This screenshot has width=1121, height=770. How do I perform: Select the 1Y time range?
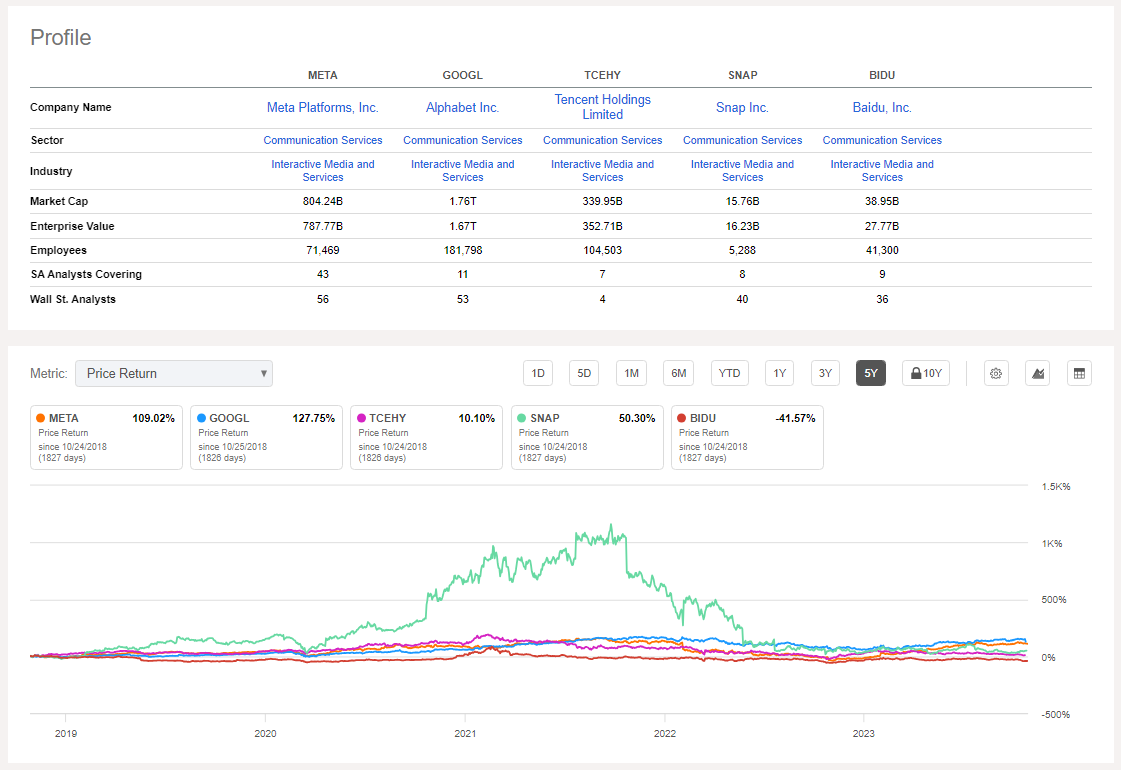[x=780, y=373]
